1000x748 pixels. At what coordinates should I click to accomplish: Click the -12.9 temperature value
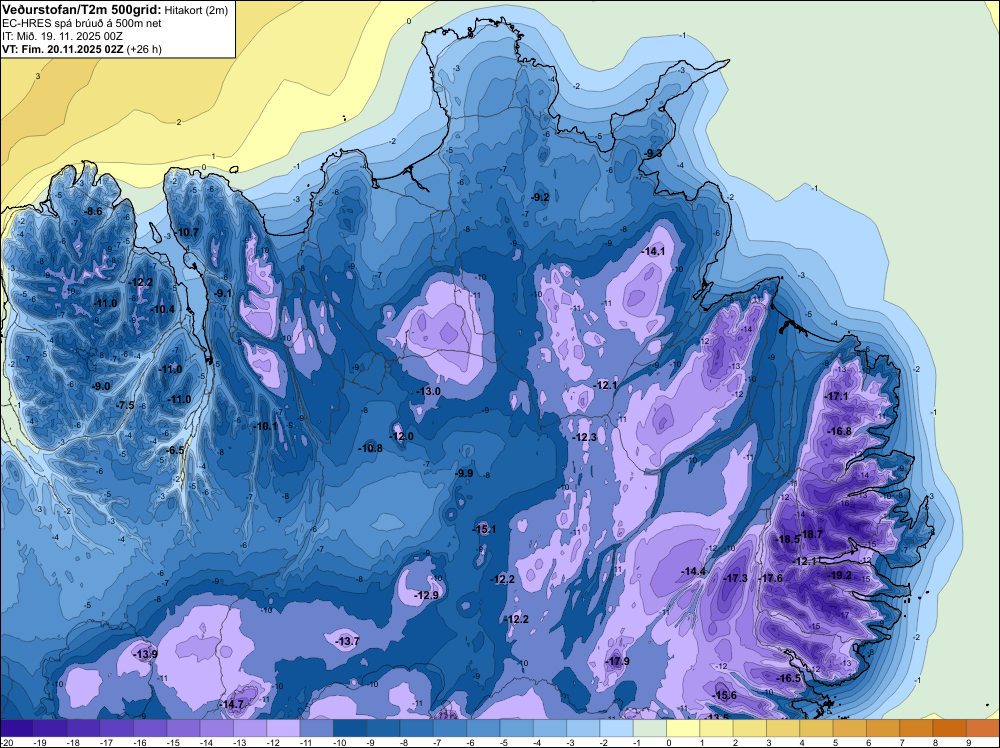pyautogui.click(x=427, y=596)
